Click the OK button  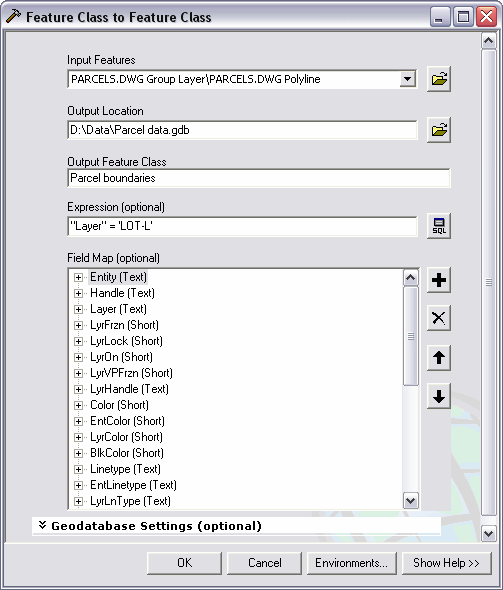point(184,563)
